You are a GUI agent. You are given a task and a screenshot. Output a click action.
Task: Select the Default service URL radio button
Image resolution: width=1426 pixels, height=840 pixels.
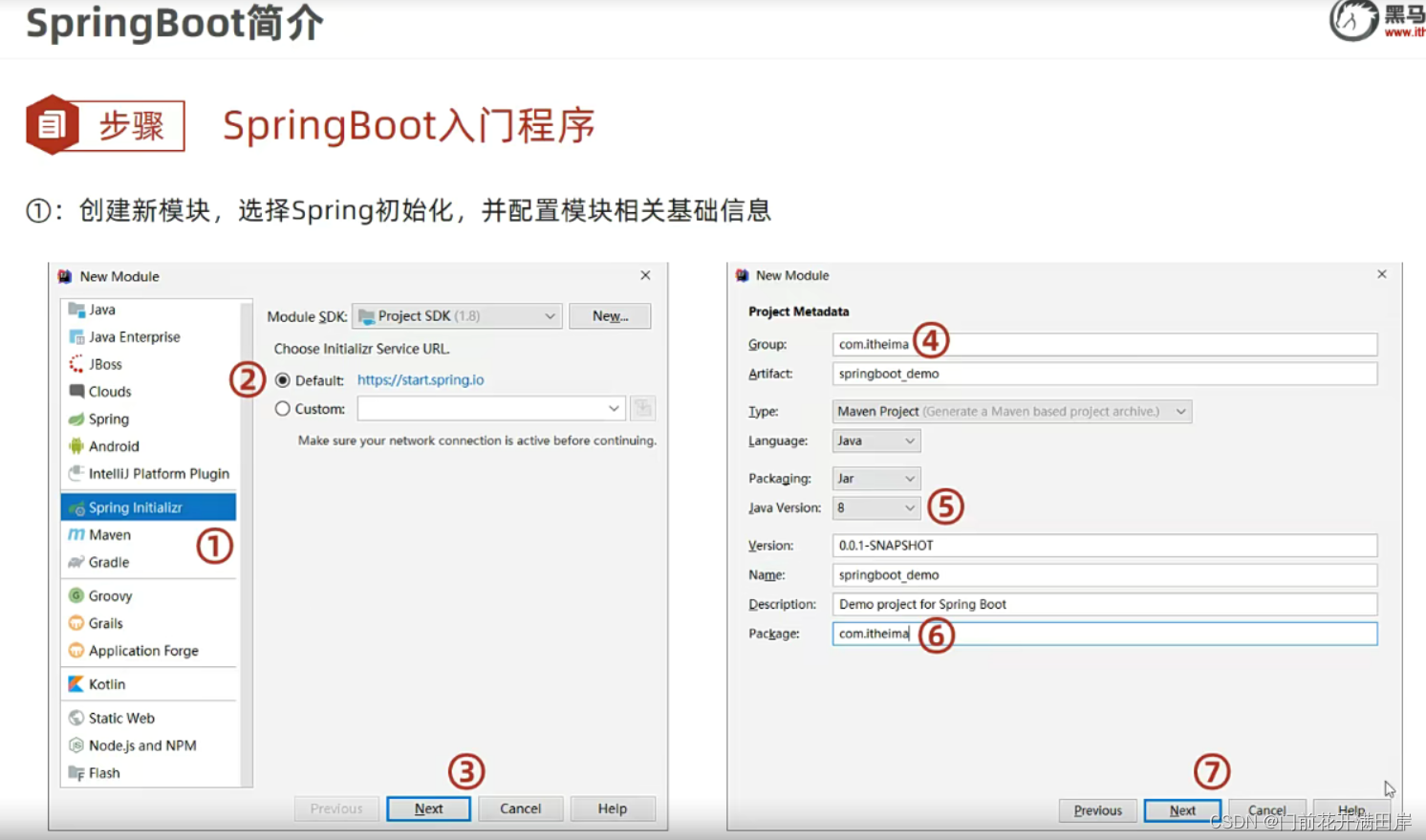[283, 380]
